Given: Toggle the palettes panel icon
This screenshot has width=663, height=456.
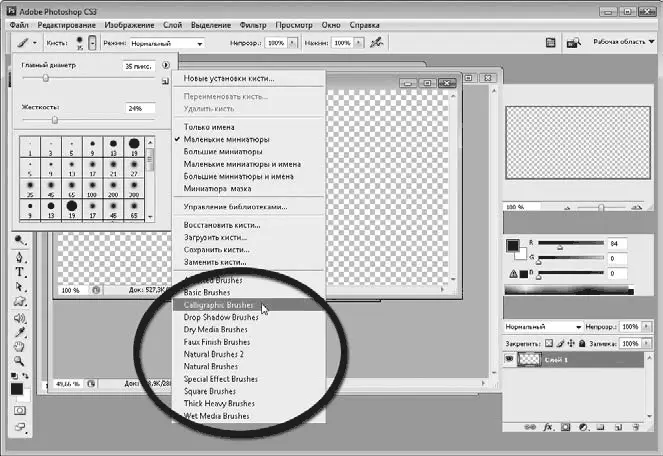Looking at the screenshot, I should click(x=550, y=42).
